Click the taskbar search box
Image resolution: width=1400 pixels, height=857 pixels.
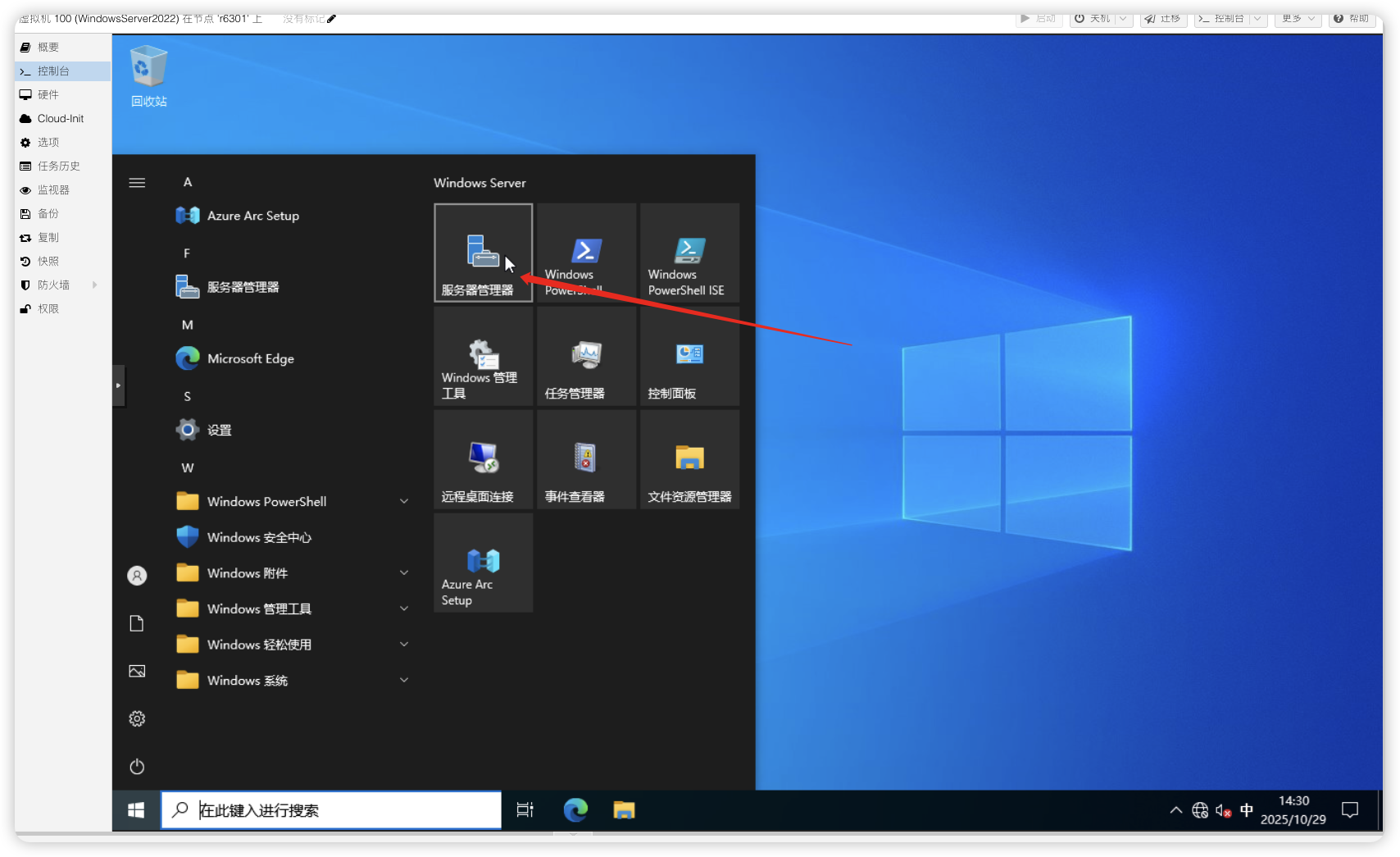(x=331, y=810)
